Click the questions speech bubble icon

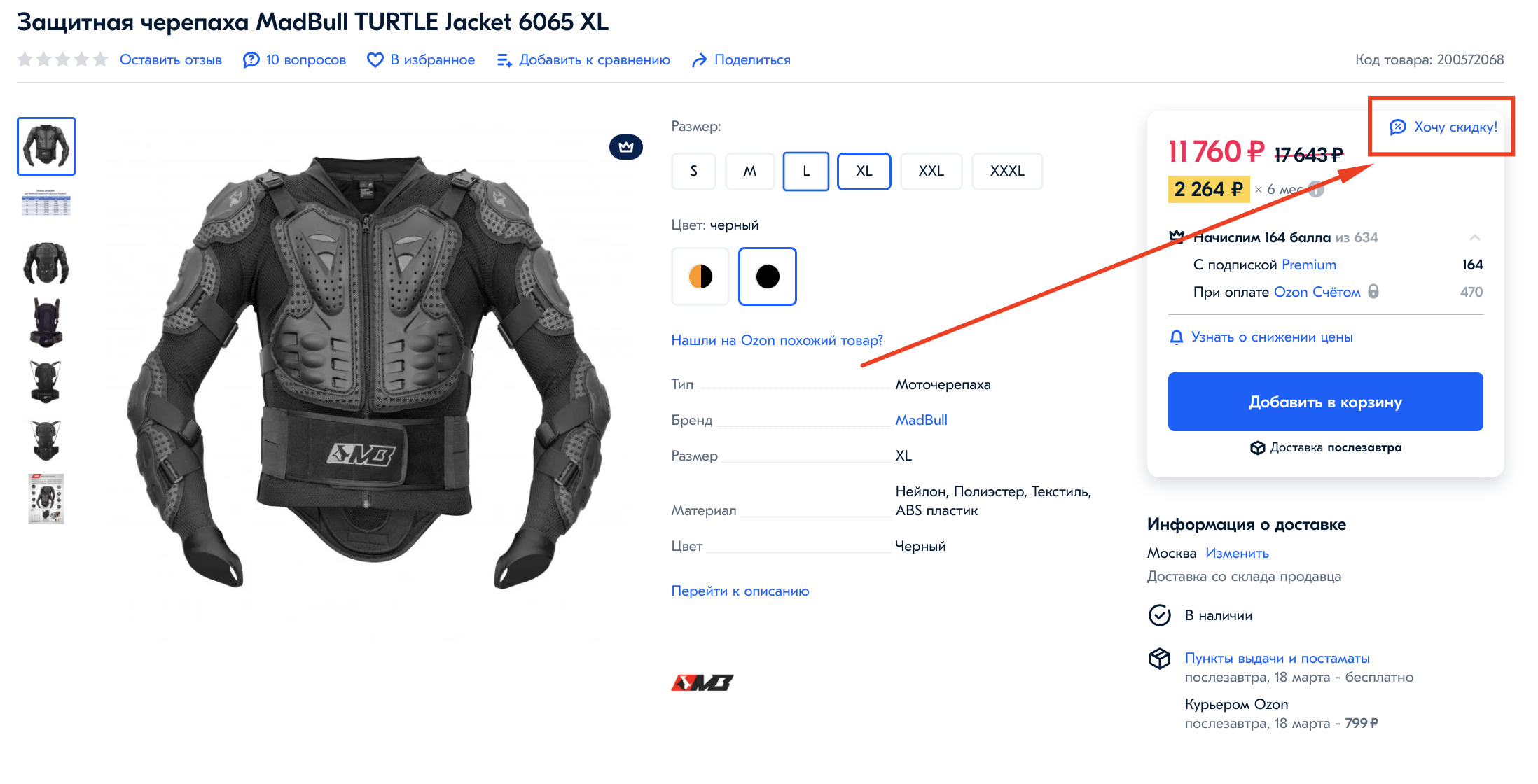click(251, 60)
